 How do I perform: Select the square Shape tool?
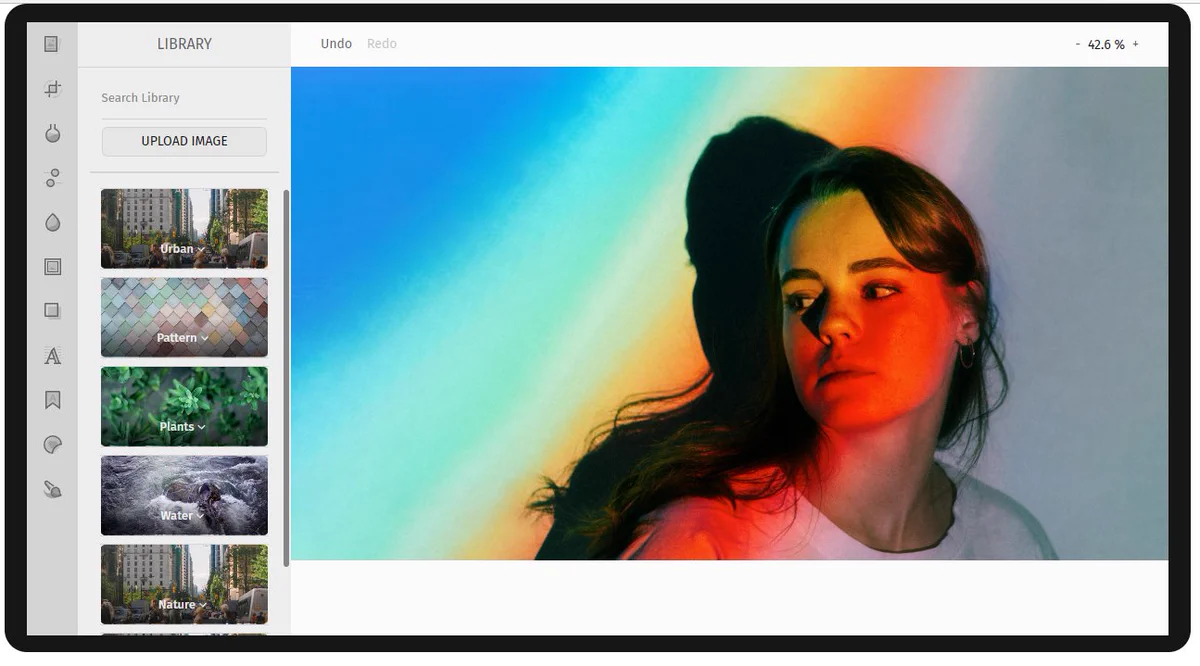(x=52, y=311)
